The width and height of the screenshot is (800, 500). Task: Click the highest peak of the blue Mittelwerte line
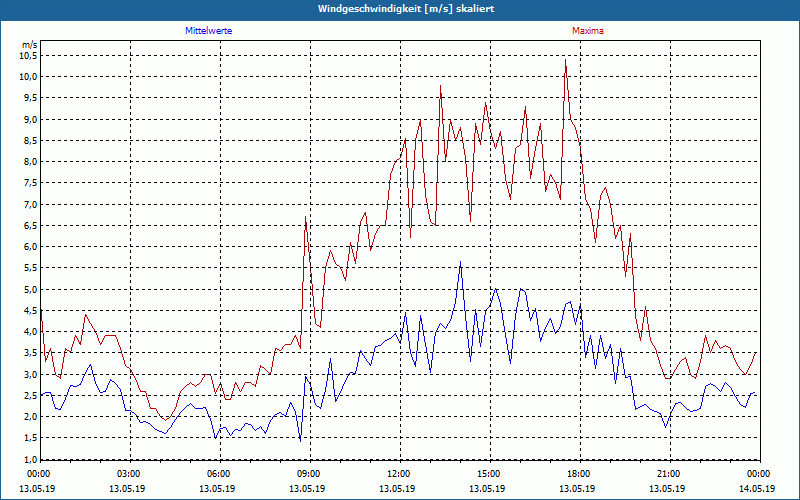460,262
